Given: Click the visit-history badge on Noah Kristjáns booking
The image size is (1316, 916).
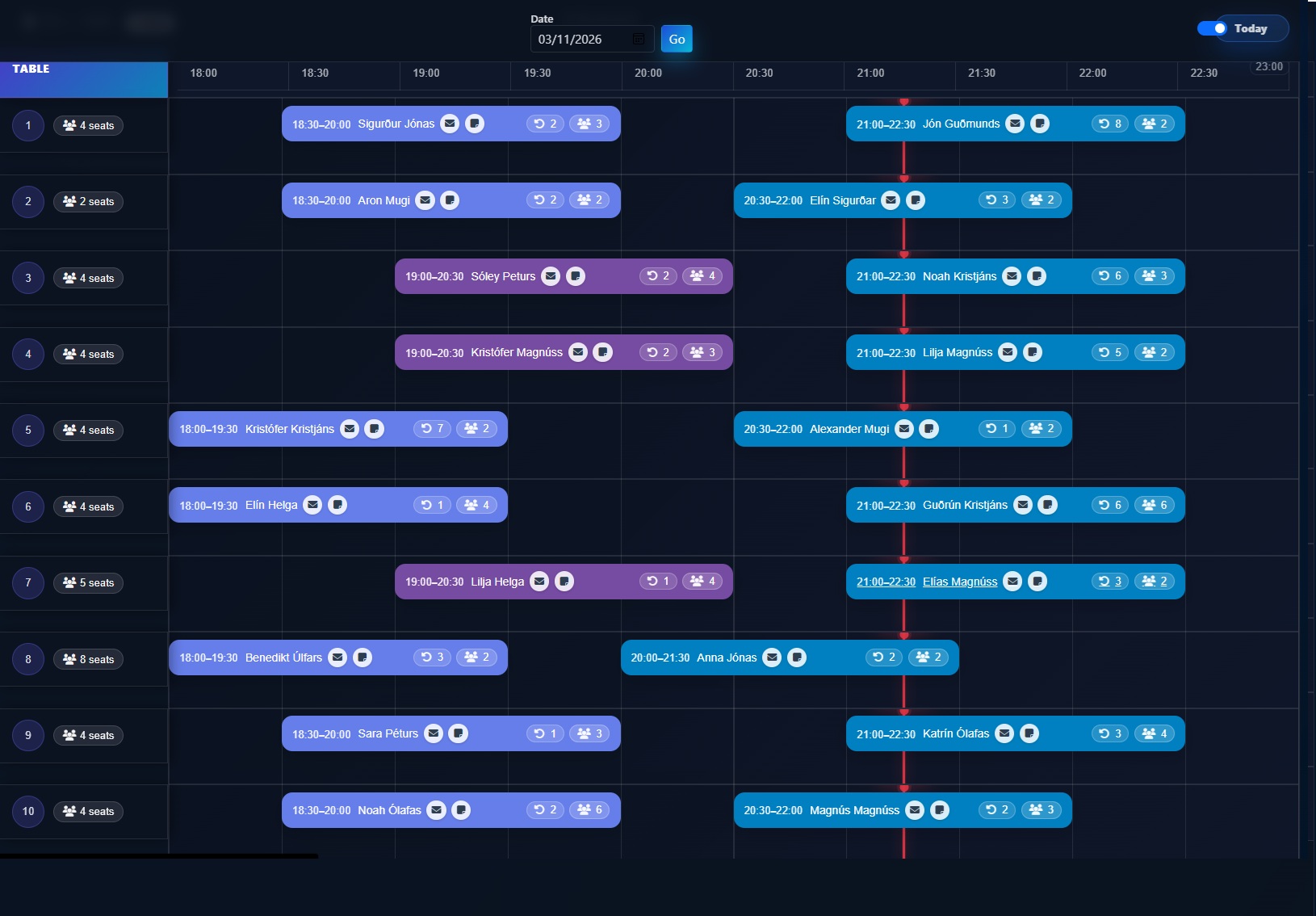Looking at the screenshot, I should point(1112,275).
